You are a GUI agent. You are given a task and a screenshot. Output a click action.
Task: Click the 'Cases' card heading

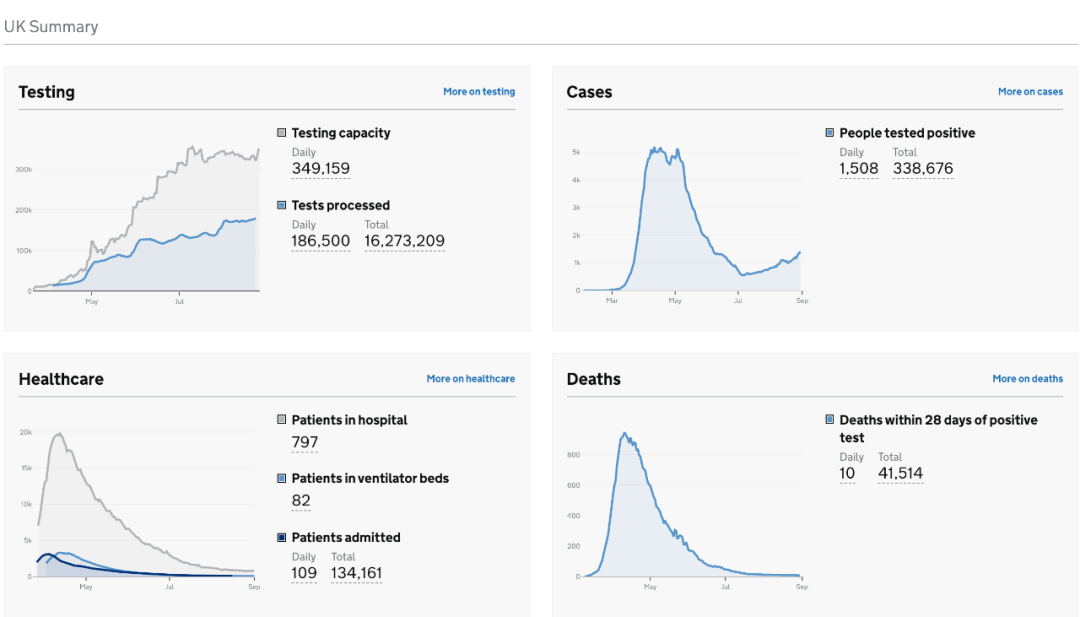click(x=590, y=92)
